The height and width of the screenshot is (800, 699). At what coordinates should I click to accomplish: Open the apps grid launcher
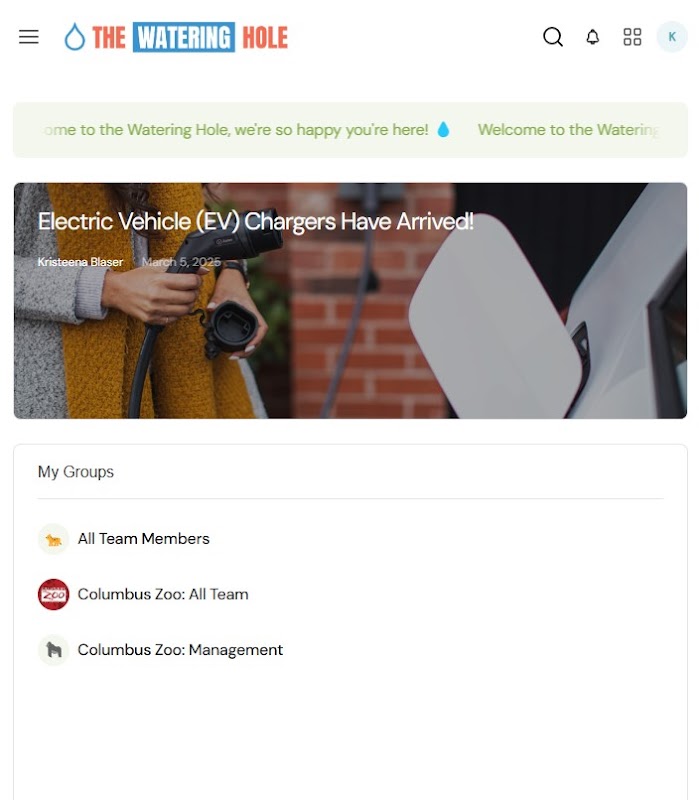pyautogui.click(x=632, y=37)
